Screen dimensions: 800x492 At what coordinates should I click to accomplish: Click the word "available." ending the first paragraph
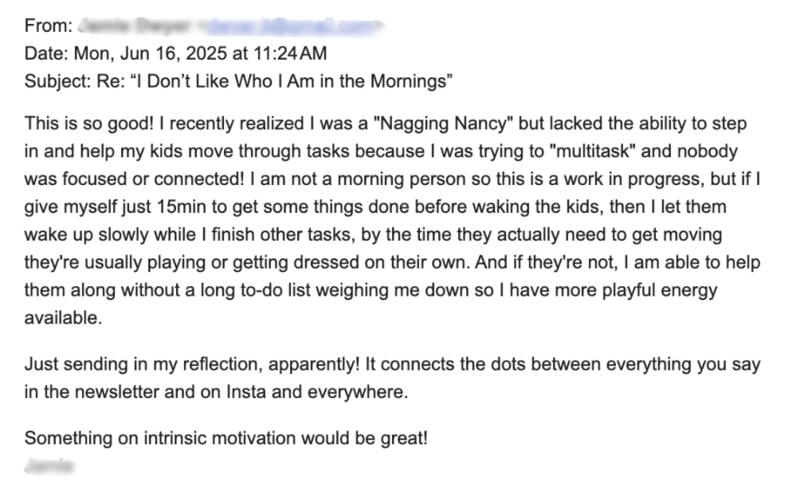[63, 318]
